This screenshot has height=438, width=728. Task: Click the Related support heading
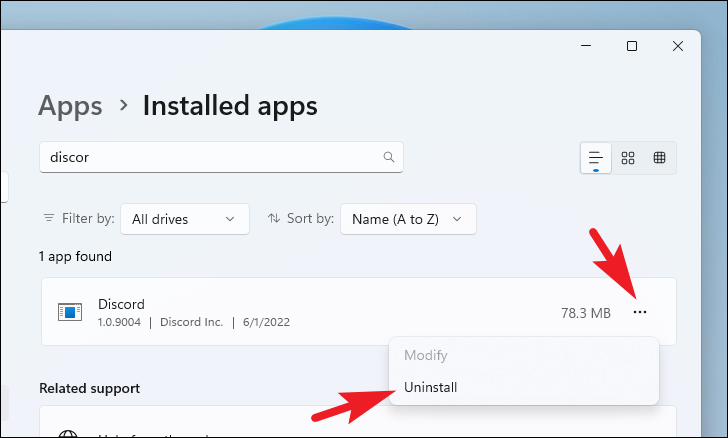(89, 388)
